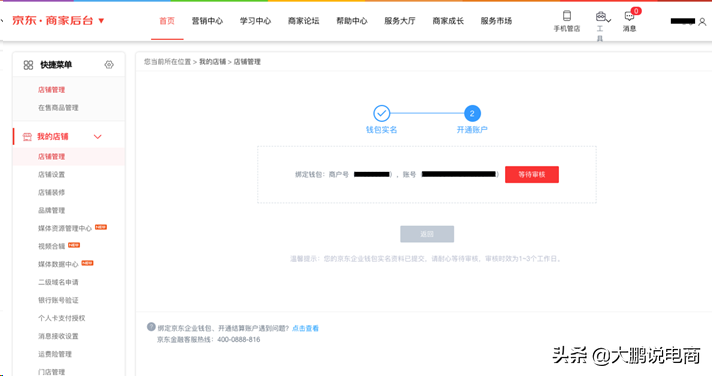Open the 手机管店 phone icon

pyautogui.click(x=566, y=16)
